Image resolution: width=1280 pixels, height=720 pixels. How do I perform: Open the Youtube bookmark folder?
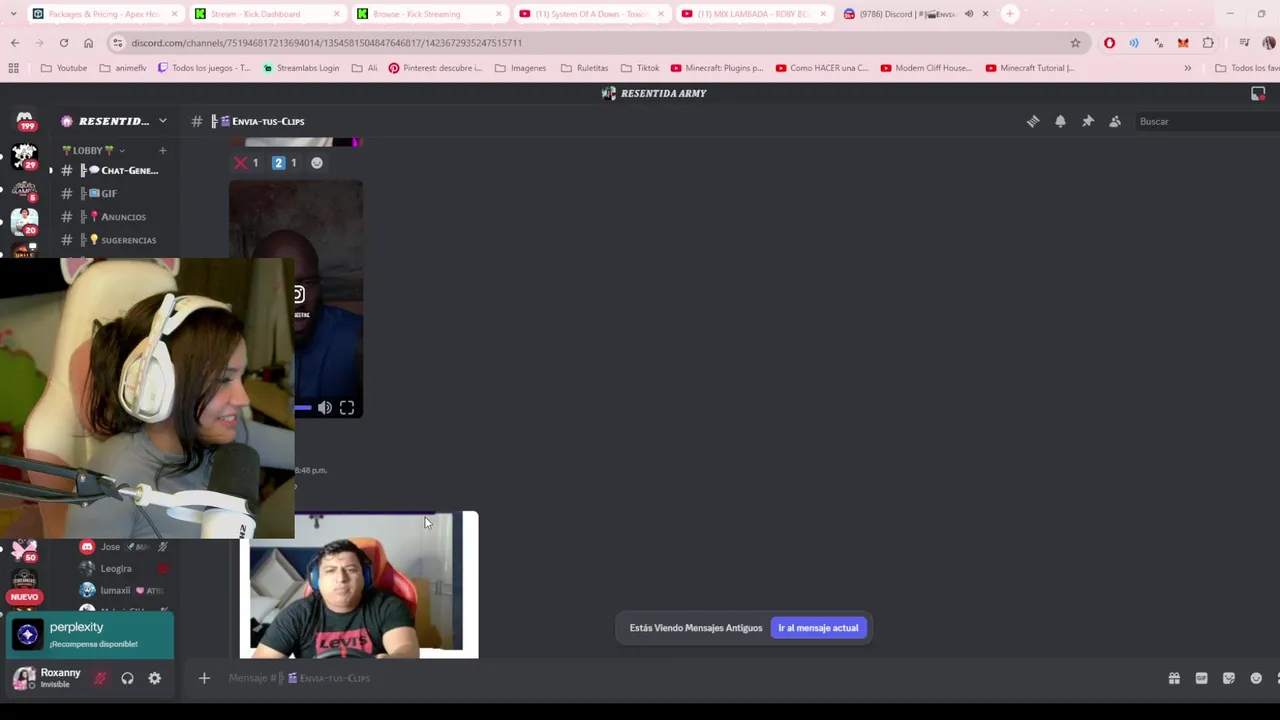(64, 68)
